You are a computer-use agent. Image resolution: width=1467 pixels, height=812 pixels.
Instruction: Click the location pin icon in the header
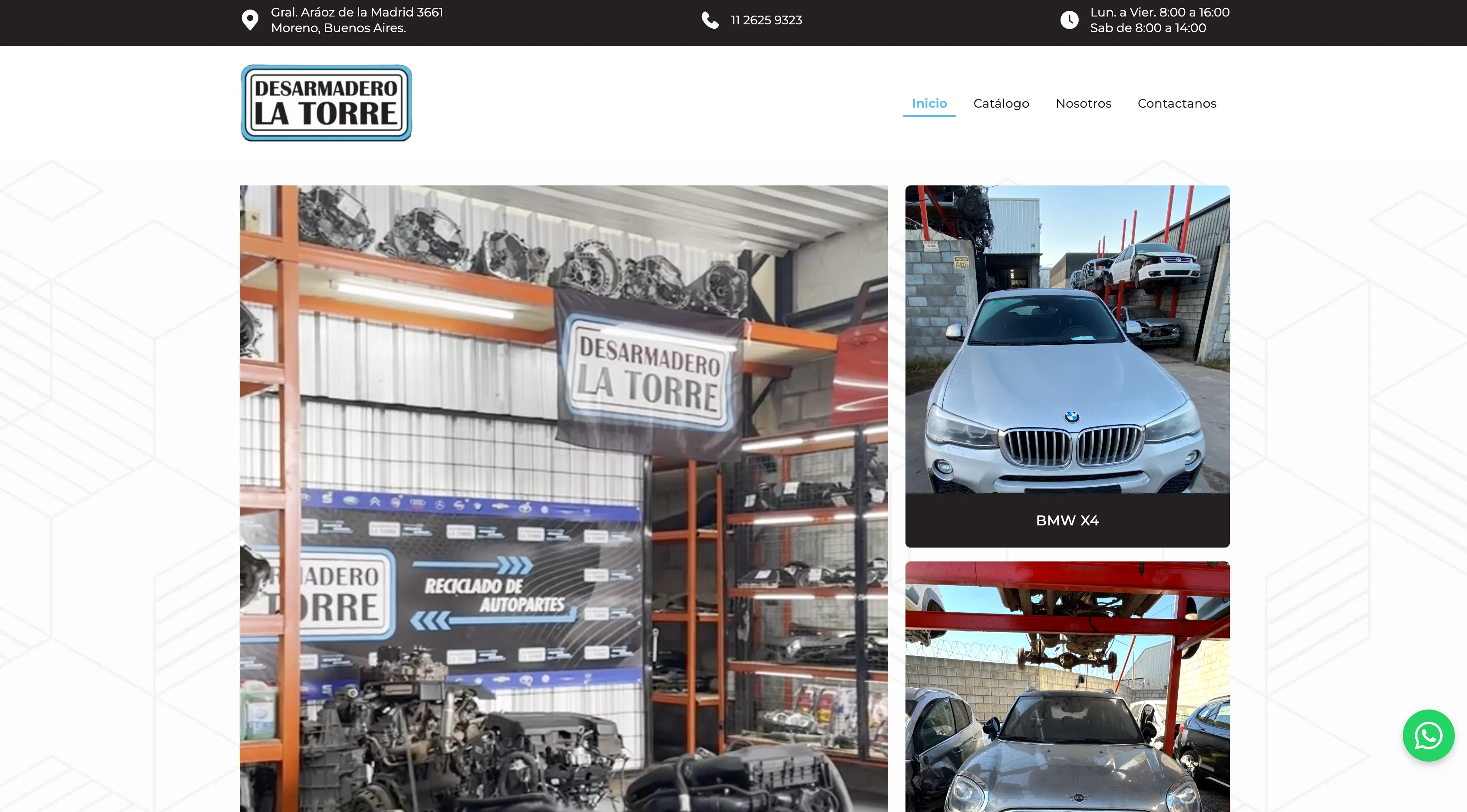click(251, 20)
